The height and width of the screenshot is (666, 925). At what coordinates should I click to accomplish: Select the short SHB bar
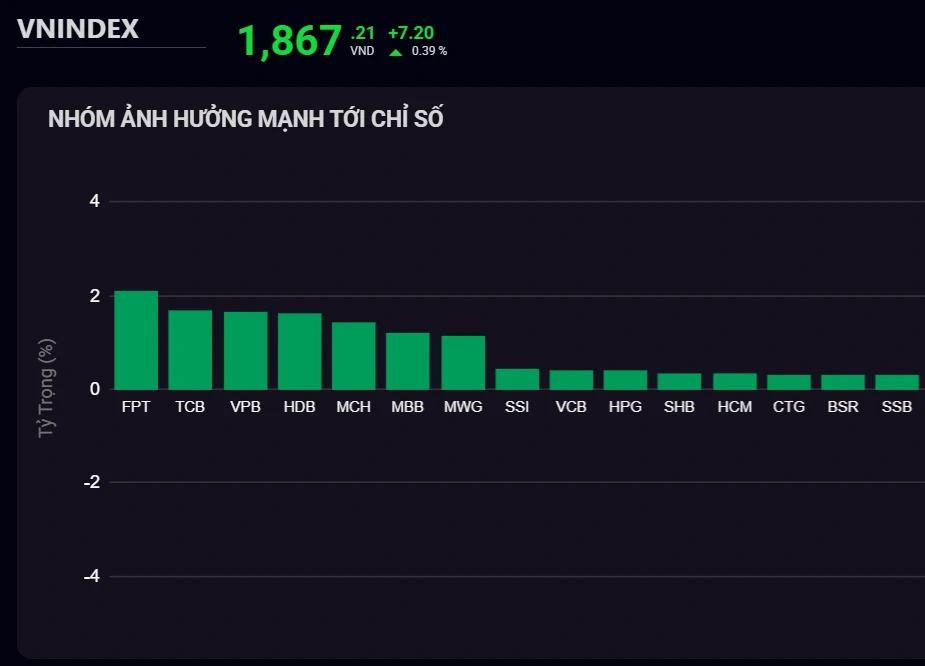[x=680, y=381]
